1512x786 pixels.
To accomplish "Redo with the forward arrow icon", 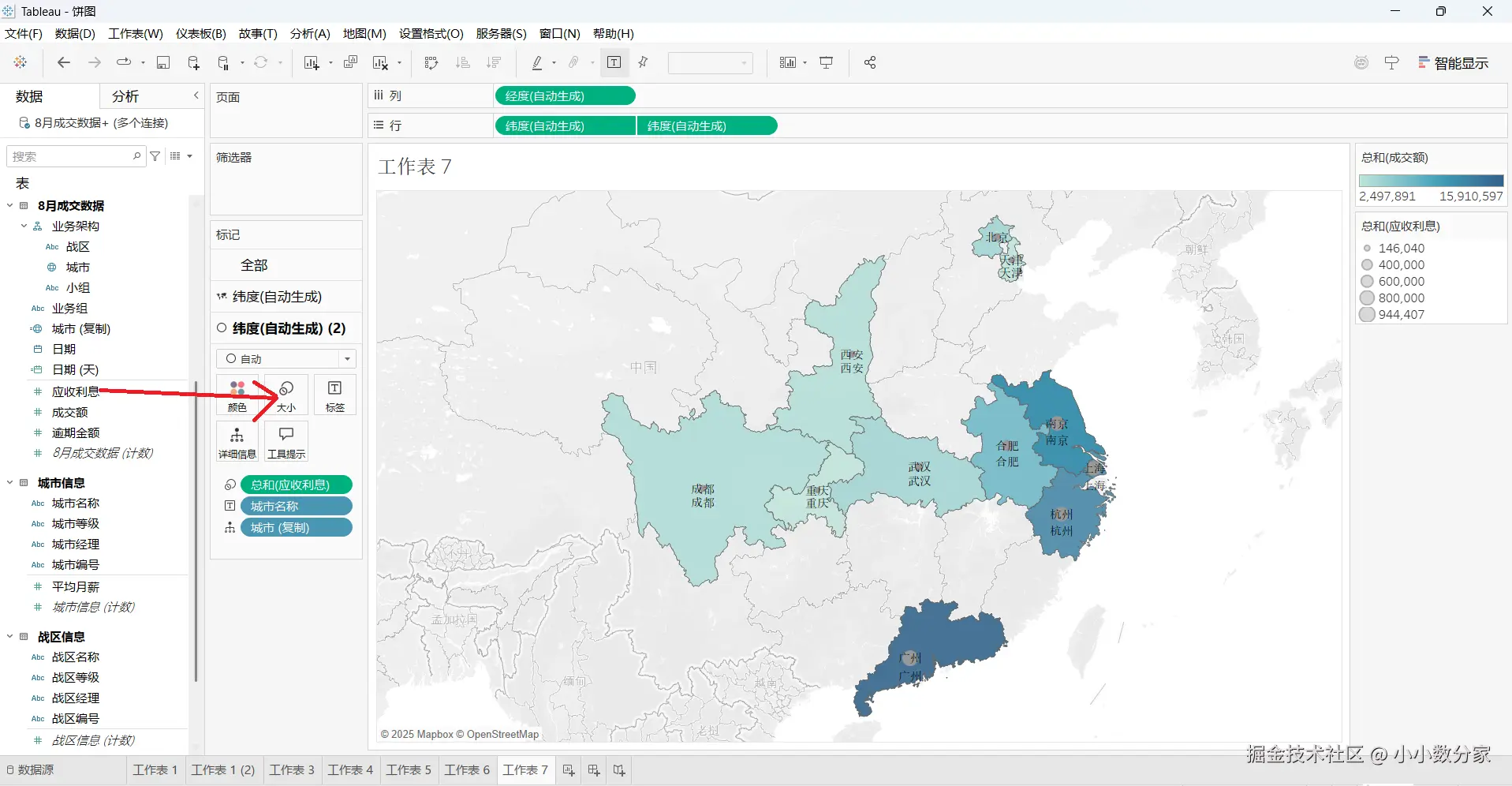I will point(95,62).
